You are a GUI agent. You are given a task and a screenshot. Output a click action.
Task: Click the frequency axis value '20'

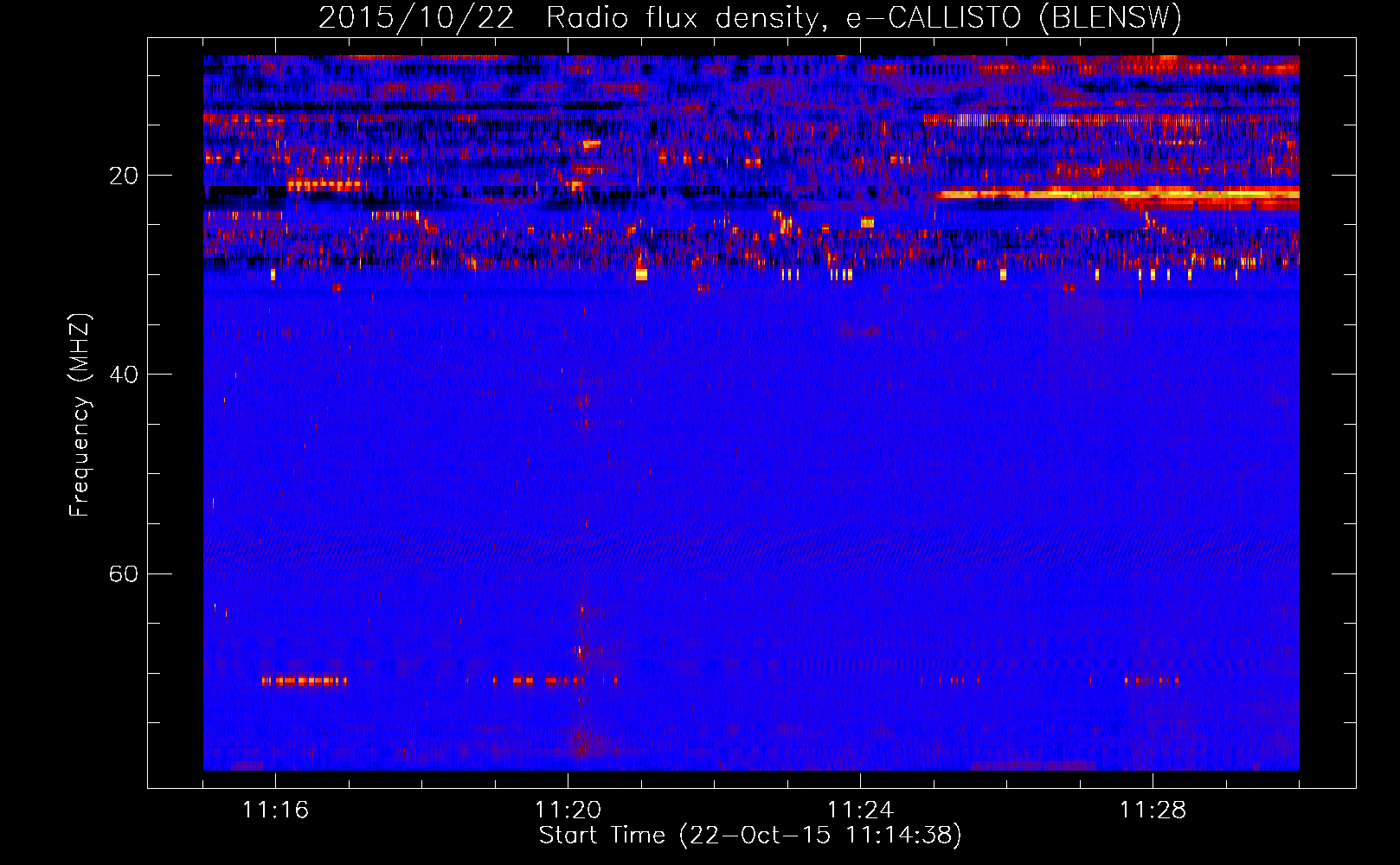(124, 176)
